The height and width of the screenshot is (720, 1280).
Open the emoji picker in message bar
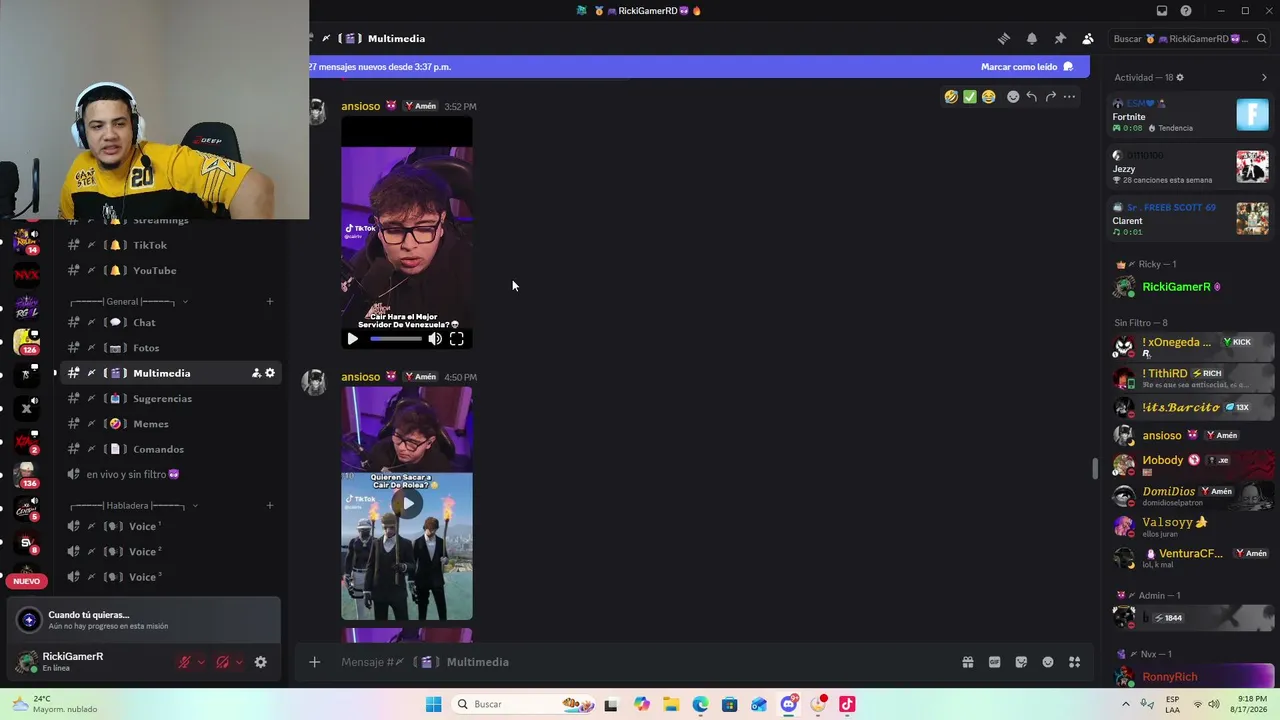point(1048,662)
